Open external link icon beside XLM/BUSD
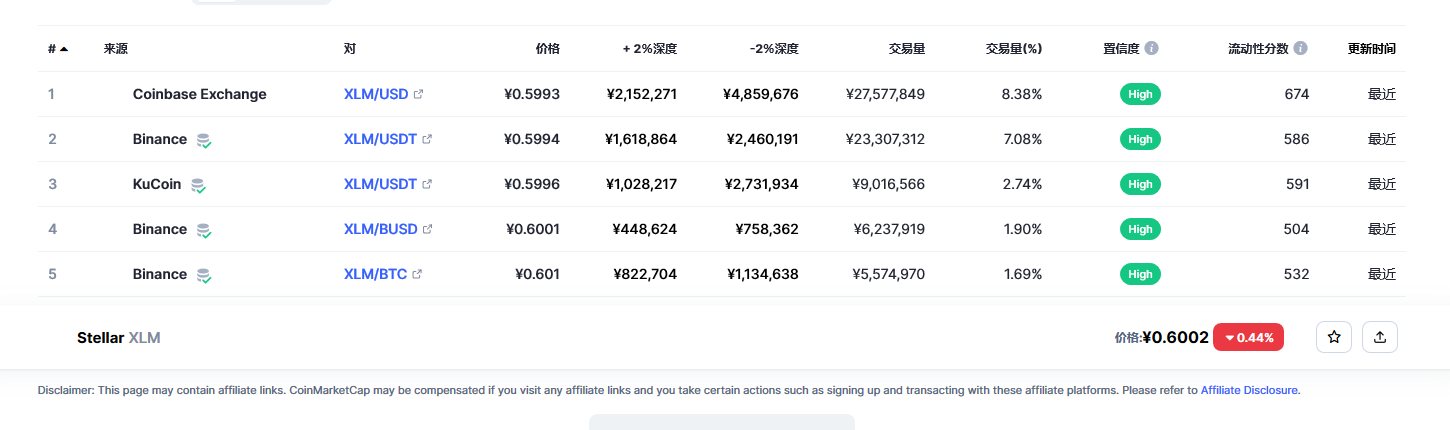 427,229
